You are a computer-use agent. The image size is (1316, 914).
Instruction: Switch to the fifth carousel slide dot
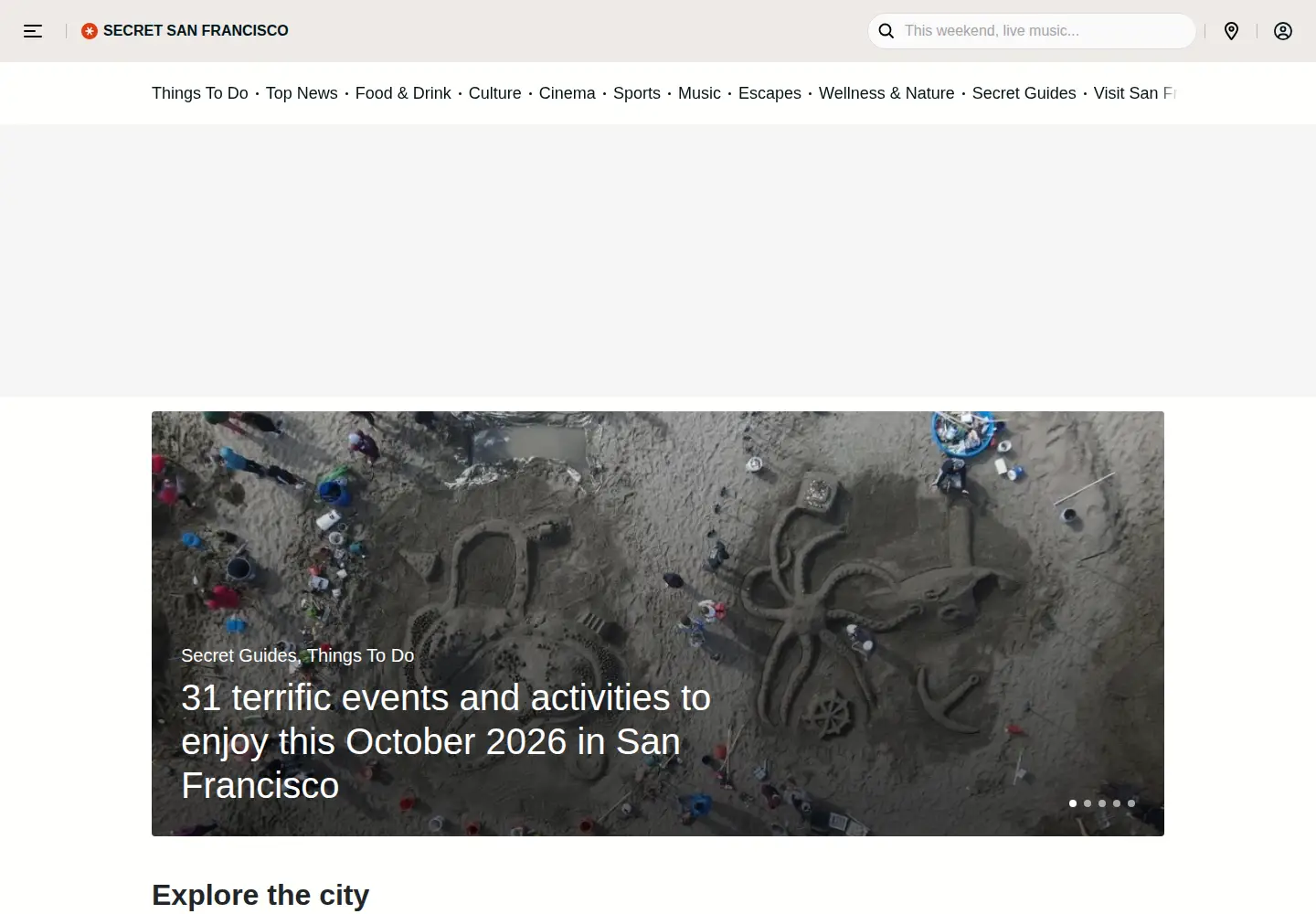[x=1131, y=803]
